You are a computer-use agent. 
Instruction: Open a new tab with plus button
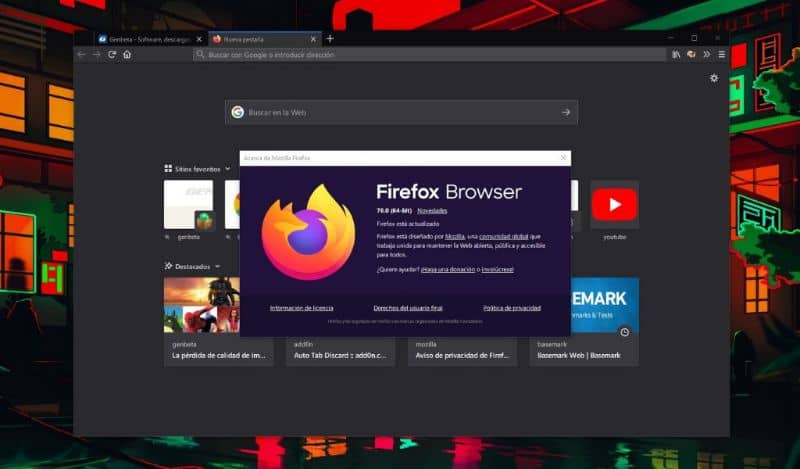330,38
